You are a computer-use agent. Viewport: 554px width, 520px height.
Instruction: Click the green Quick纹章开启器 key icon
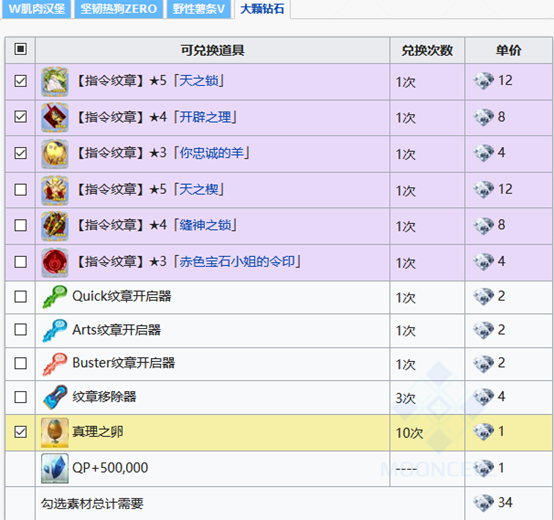point(55,297)
